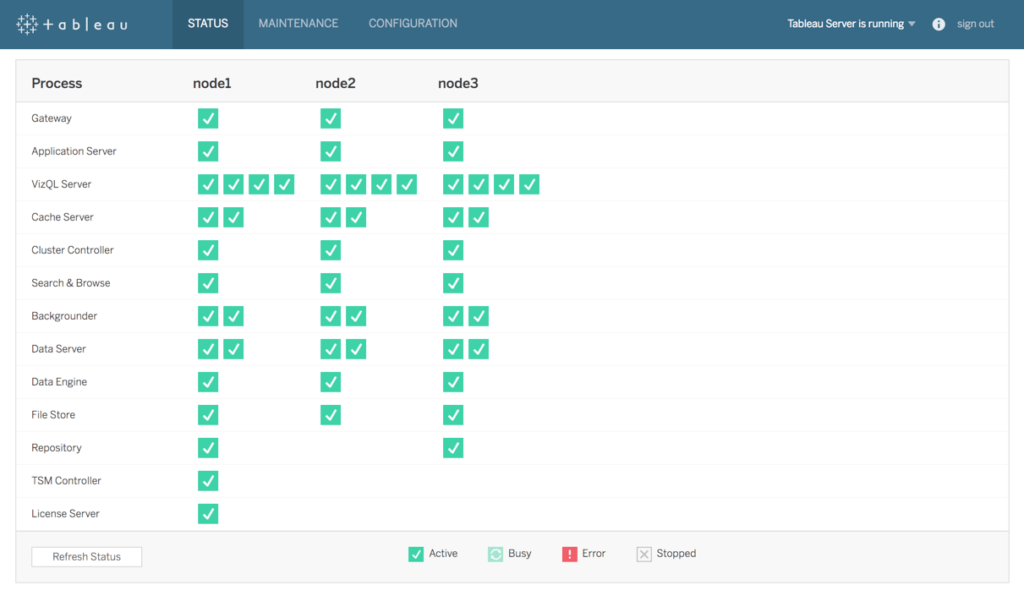Go to the CONFIGURATION tab
1024x596 pixels.
pyautogui.click(x=413, y=24)
